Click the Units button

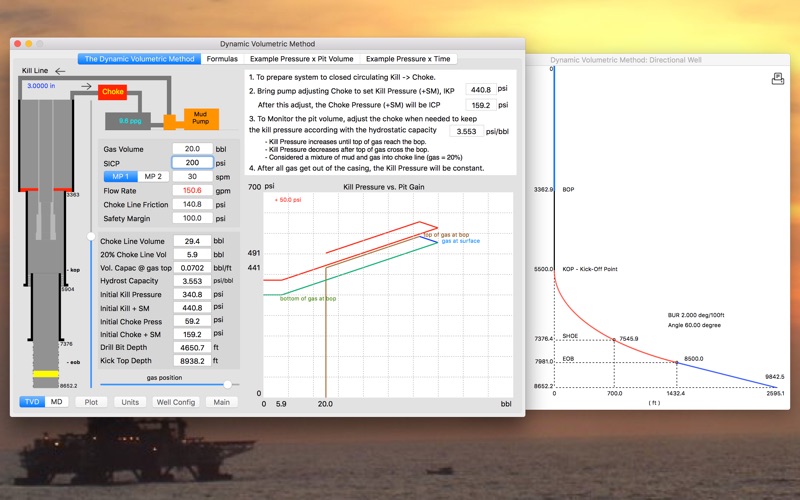pyautogui.click(x=130, y=402)
